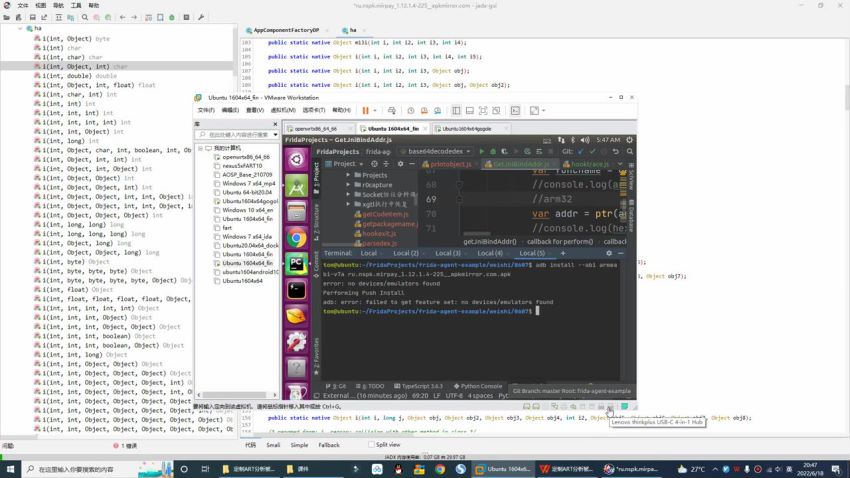
Task: Open Android Studio in the Ubuntu launcher
Action: (297, 186)
